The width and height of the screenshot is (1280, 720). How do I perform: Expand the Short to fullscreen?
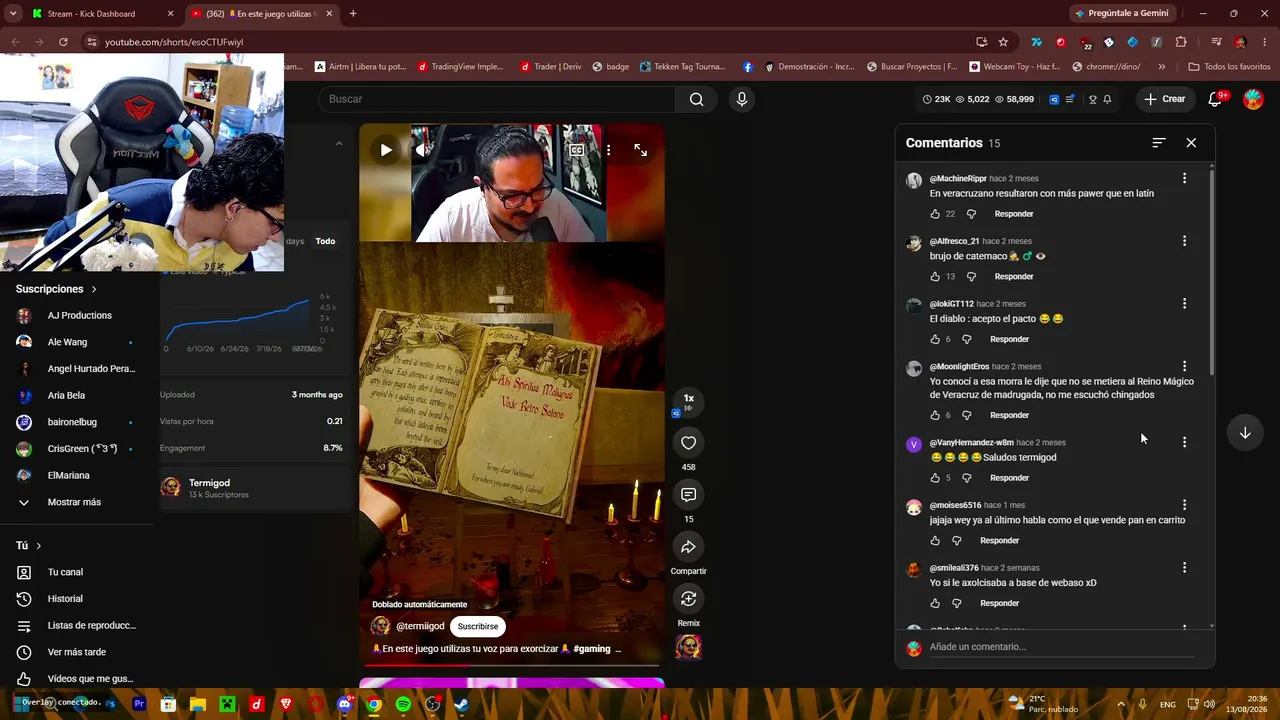(x=640, y=150)
